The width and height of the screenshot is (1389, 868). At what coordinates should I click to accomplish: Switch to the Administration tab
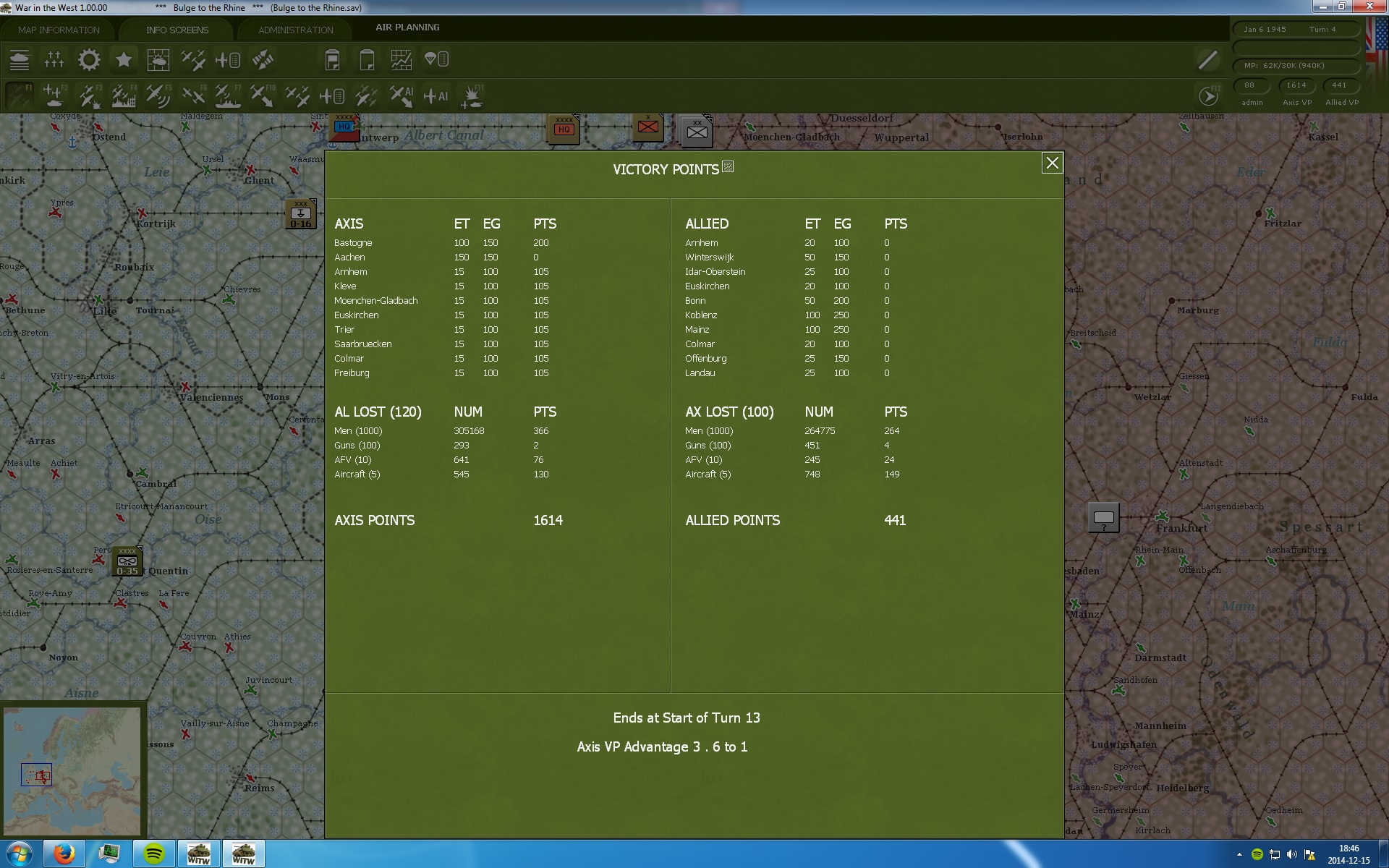296,30
